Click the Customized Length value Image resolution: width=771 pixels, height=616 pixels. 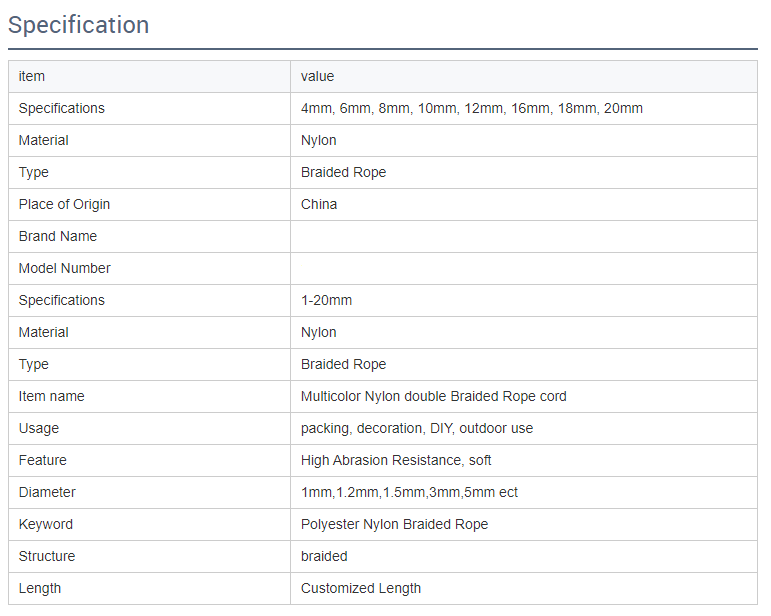pos(360,588)
